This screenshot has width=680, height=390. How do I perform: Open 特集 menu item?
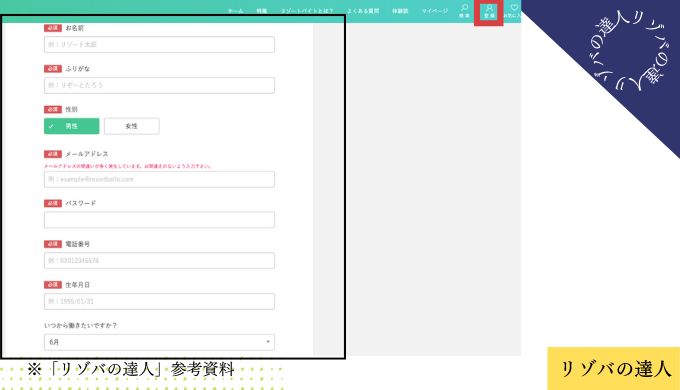click(x=262, y=11)
